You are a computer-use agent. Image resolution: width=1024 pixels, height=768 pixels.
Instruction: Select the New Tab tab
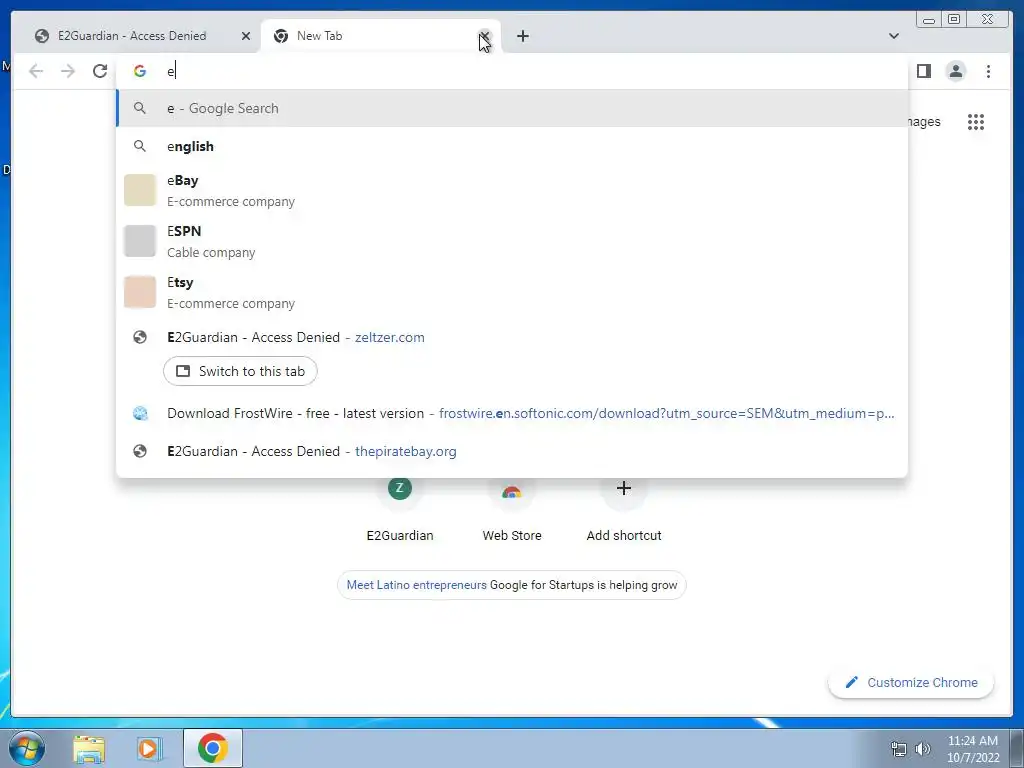tap(380, 36)
